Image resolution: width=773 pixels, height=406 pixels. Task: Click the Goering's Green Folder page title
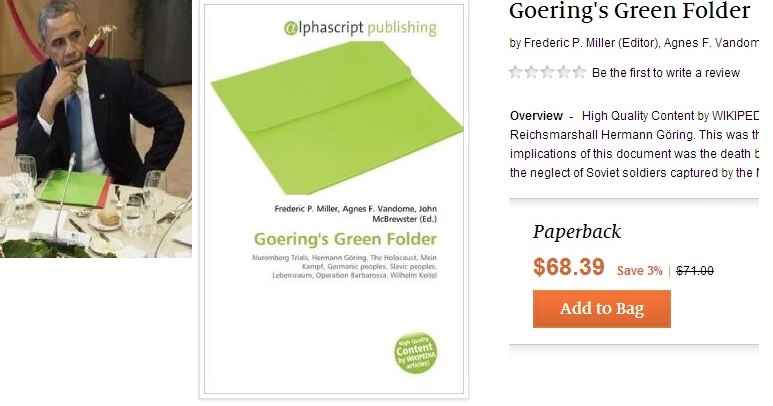pos(630,11)
